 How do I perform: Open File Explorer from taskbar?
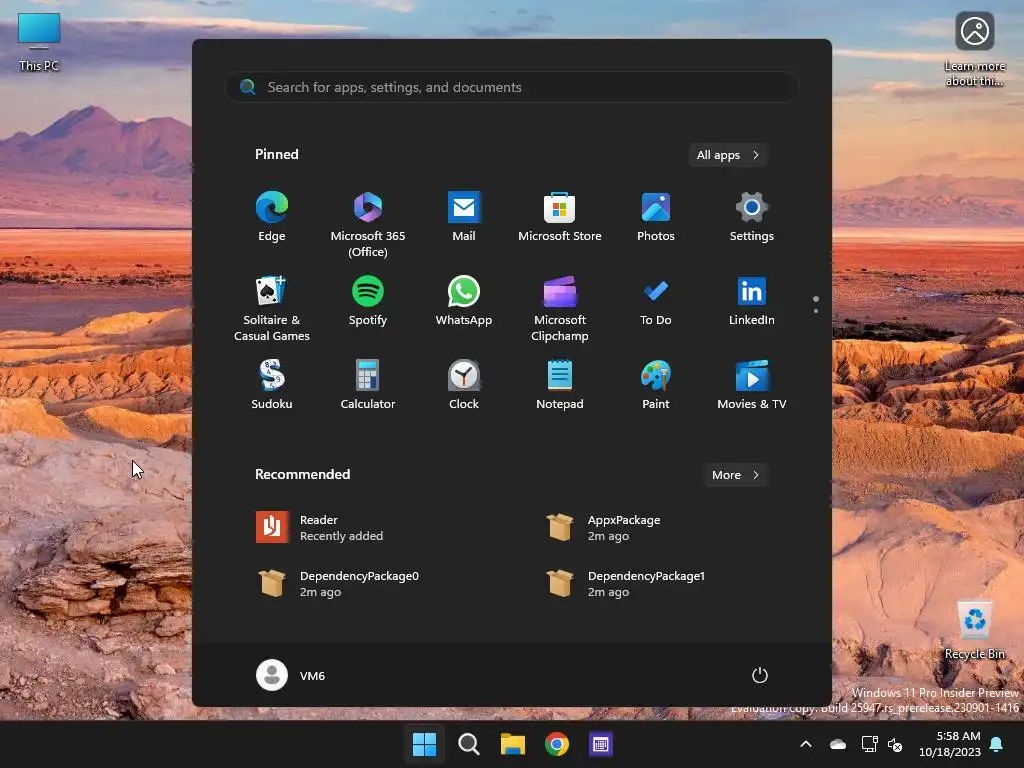[x=513, y=744]
